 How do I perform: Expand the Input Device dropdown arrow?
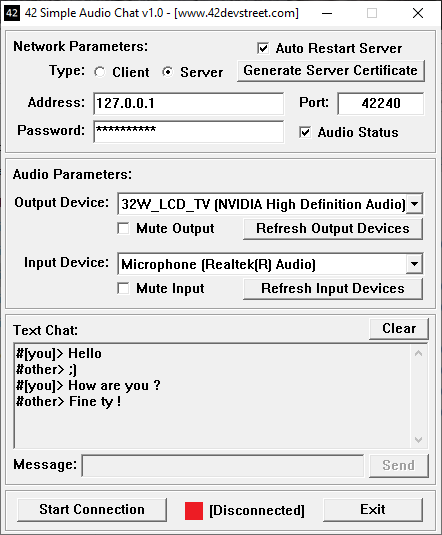tap(414, 264)
